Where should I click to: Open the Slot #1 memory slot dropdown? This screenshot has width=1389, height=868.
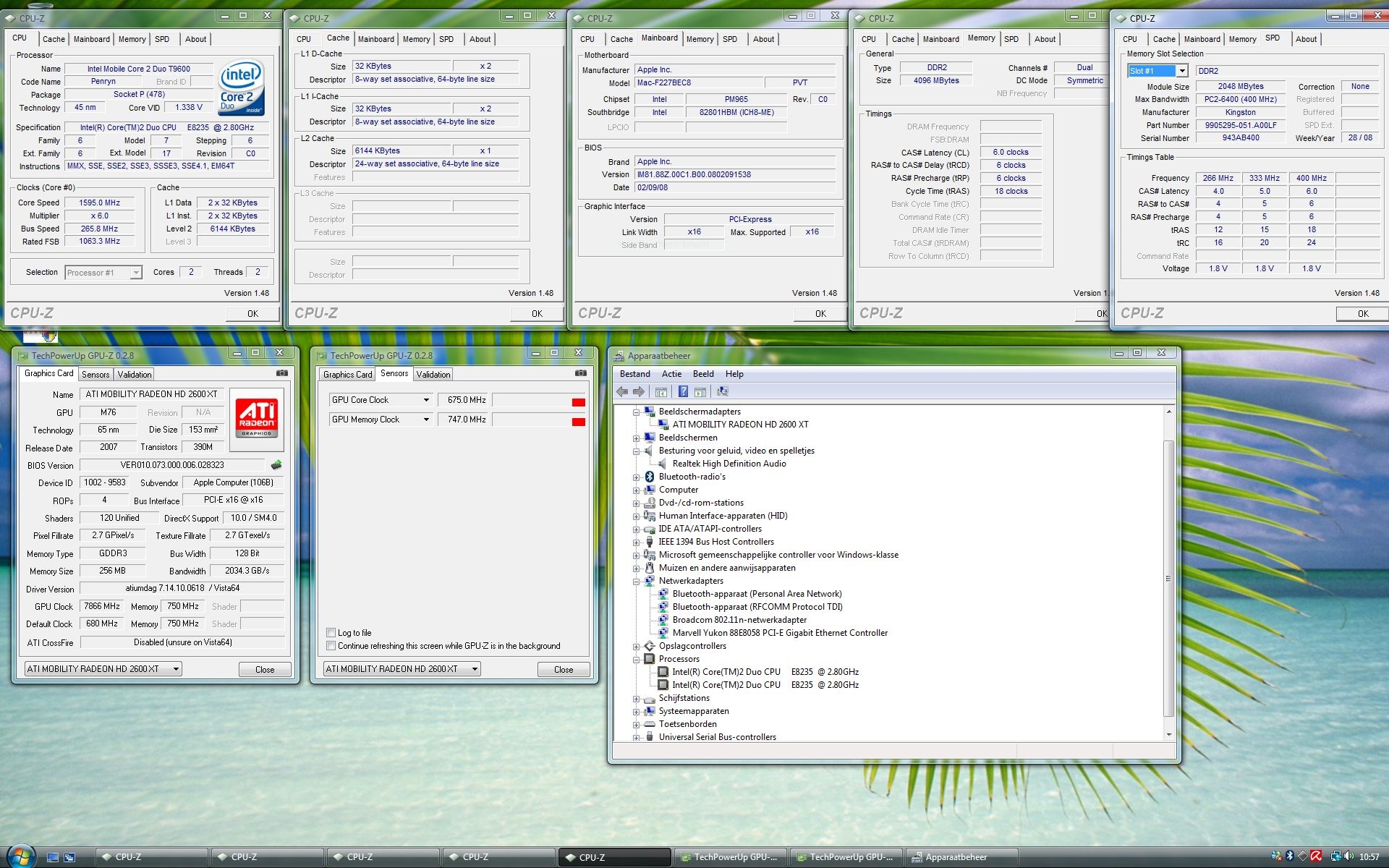[1181, 71]
